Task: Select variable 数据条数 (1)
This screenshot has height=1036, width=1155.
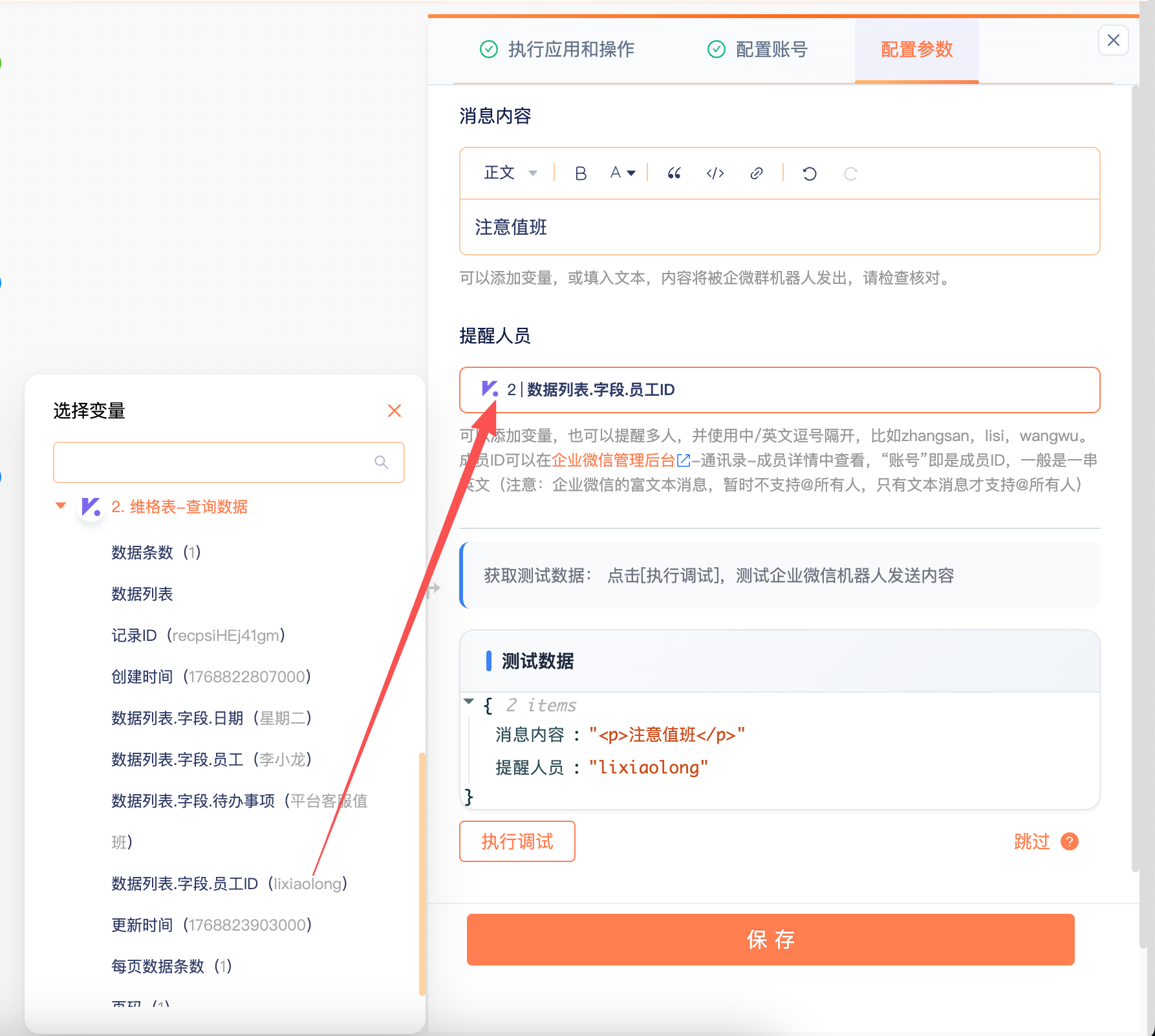Action: coord(156,552)
